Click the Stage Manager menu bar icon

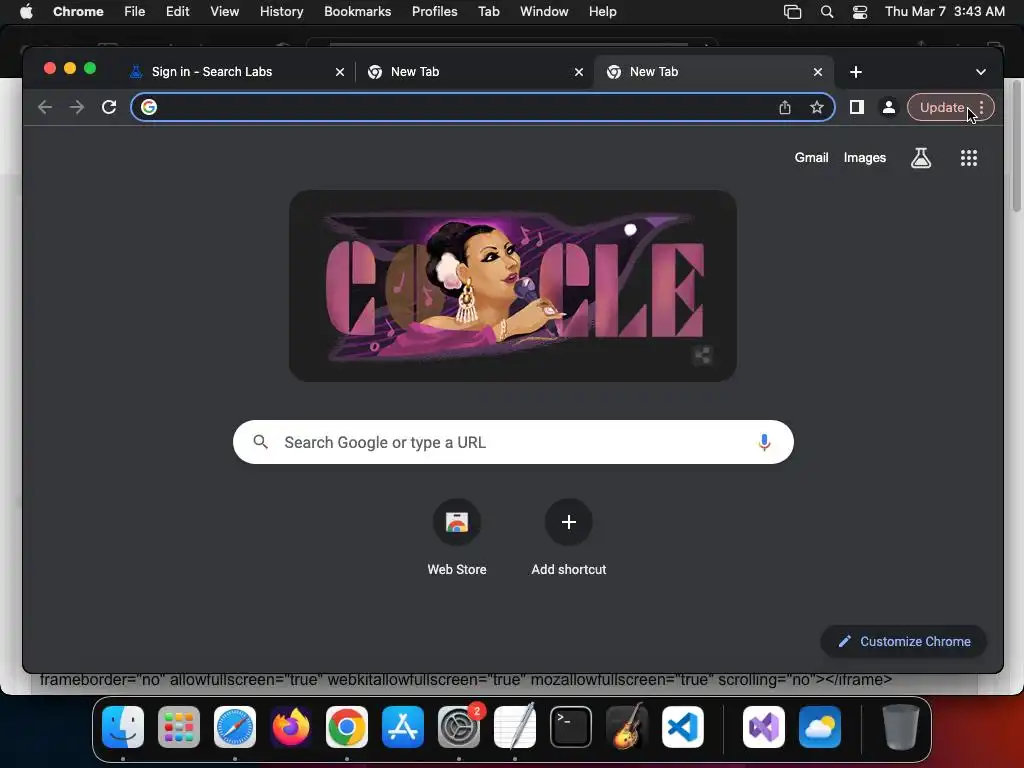pyautogui.click(x=792, y=12)
